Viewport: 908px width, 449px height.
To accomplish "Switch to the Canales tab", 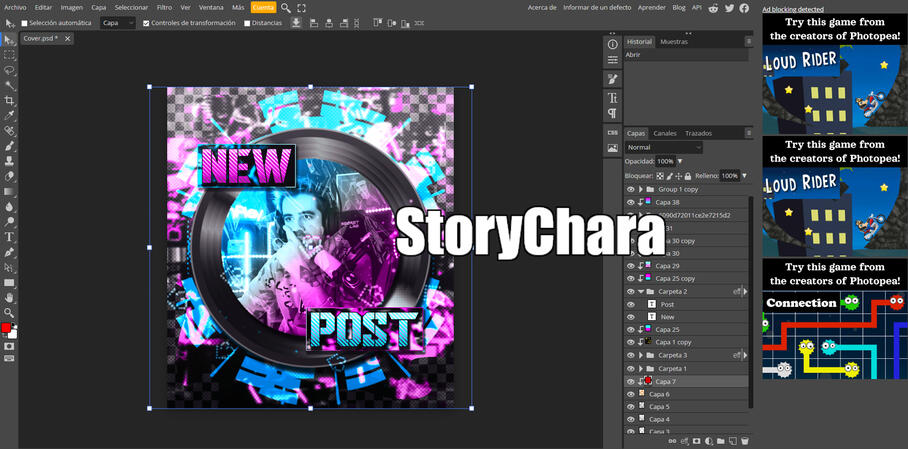I will (x=664, y=133).
